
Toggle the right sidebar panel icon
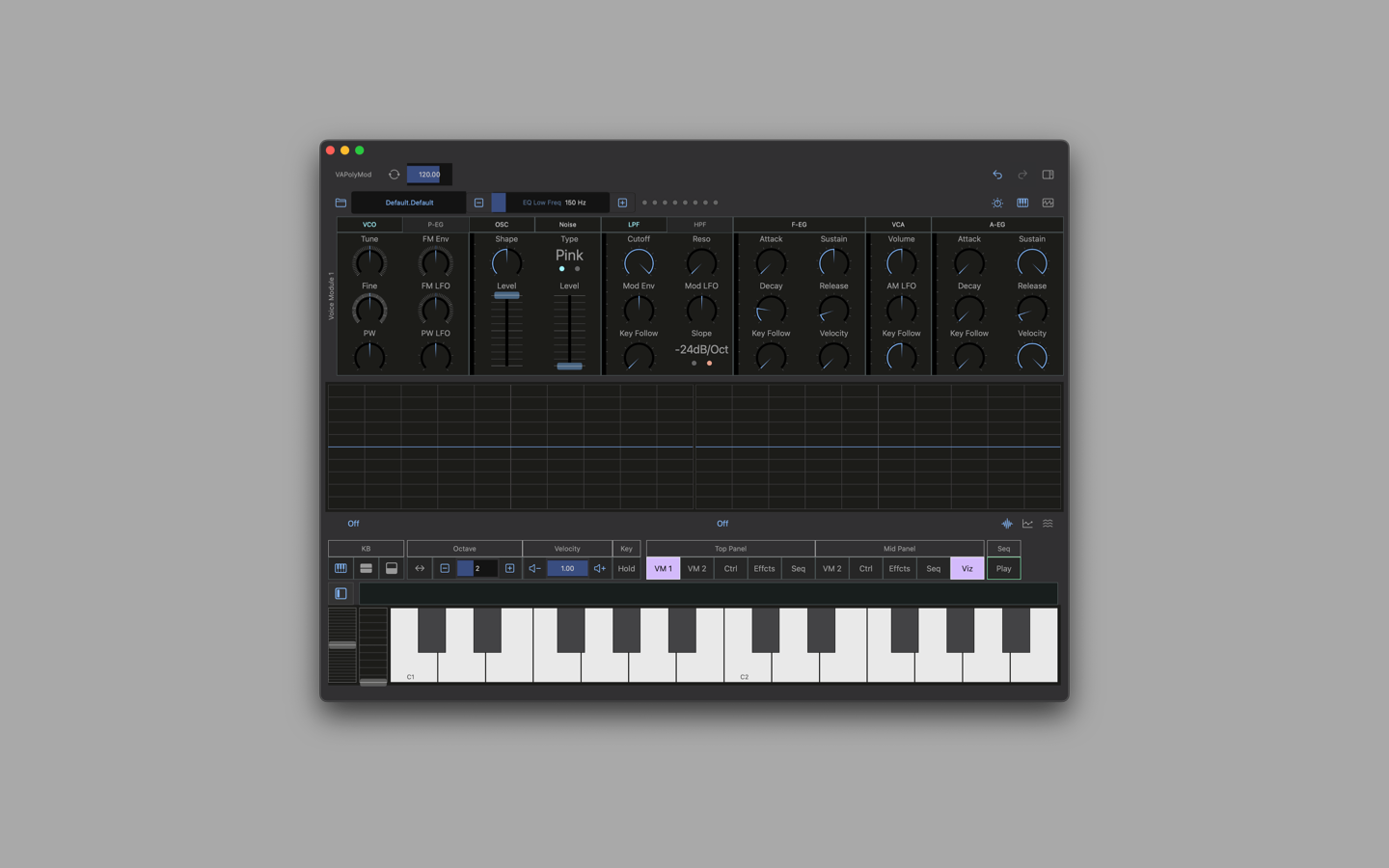[x=1048, y=175]
